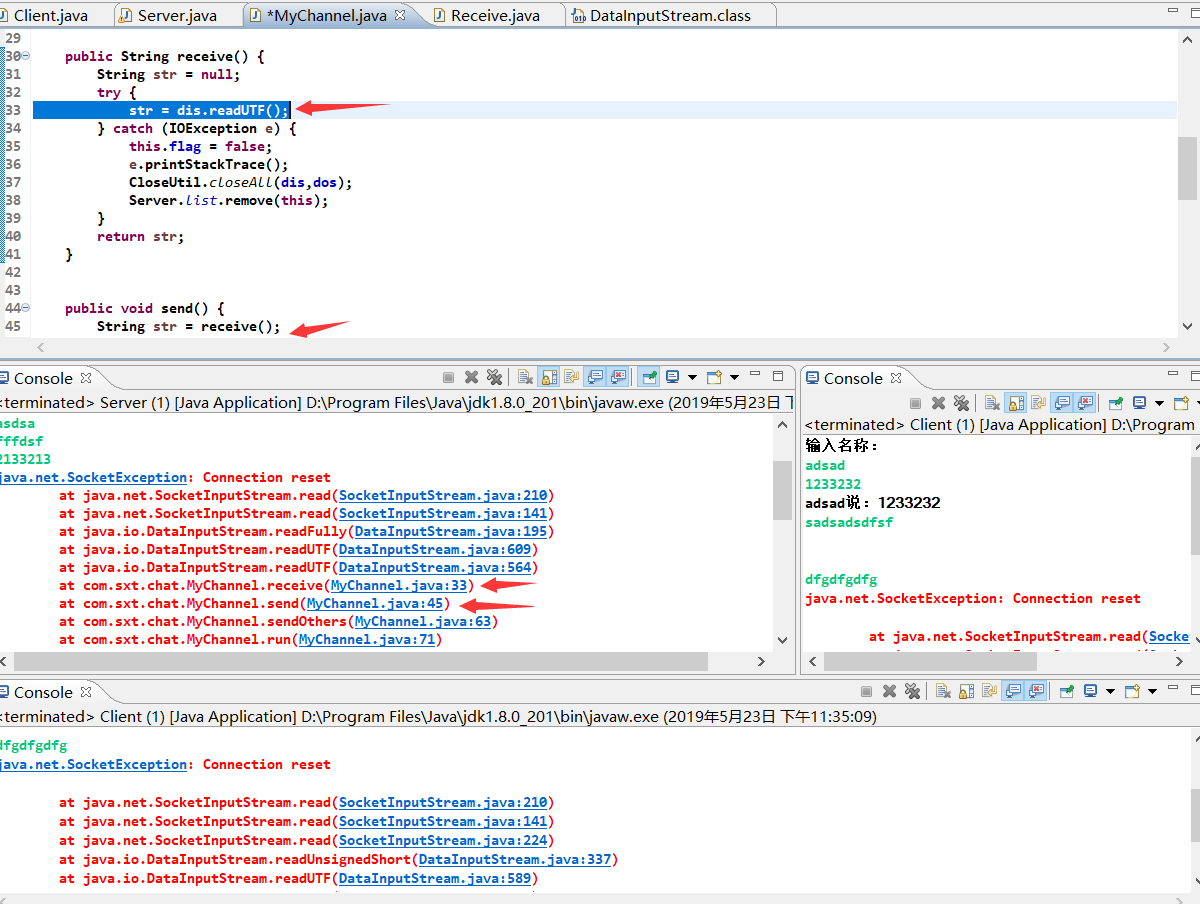
Task: Toggle Scroll Lock in right Client console
Action: click(1016, 403)
